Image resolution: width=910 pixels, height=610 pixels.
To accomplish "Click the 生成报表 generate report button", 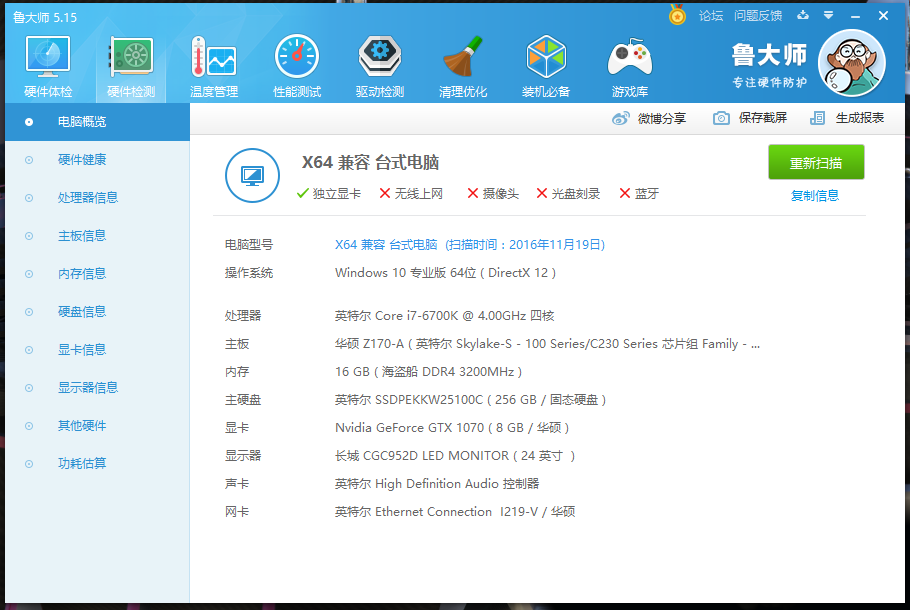I will (847, 118).
